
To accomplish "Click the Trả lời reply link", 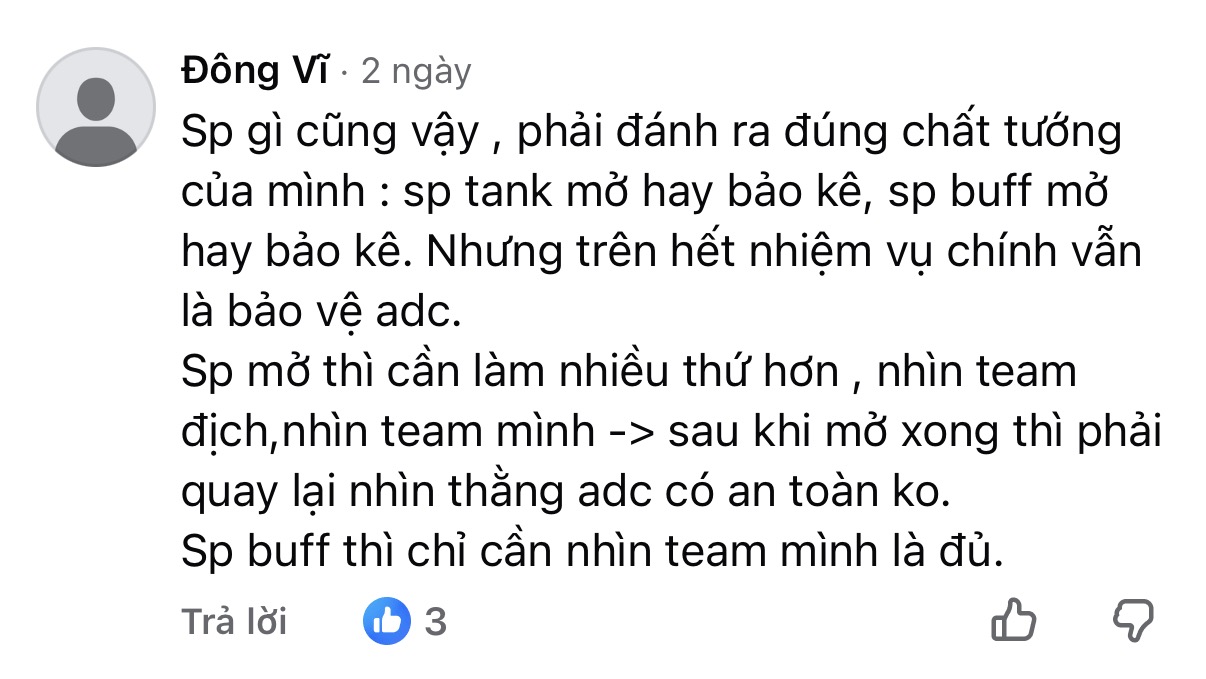I will click(x=234, y=622).
